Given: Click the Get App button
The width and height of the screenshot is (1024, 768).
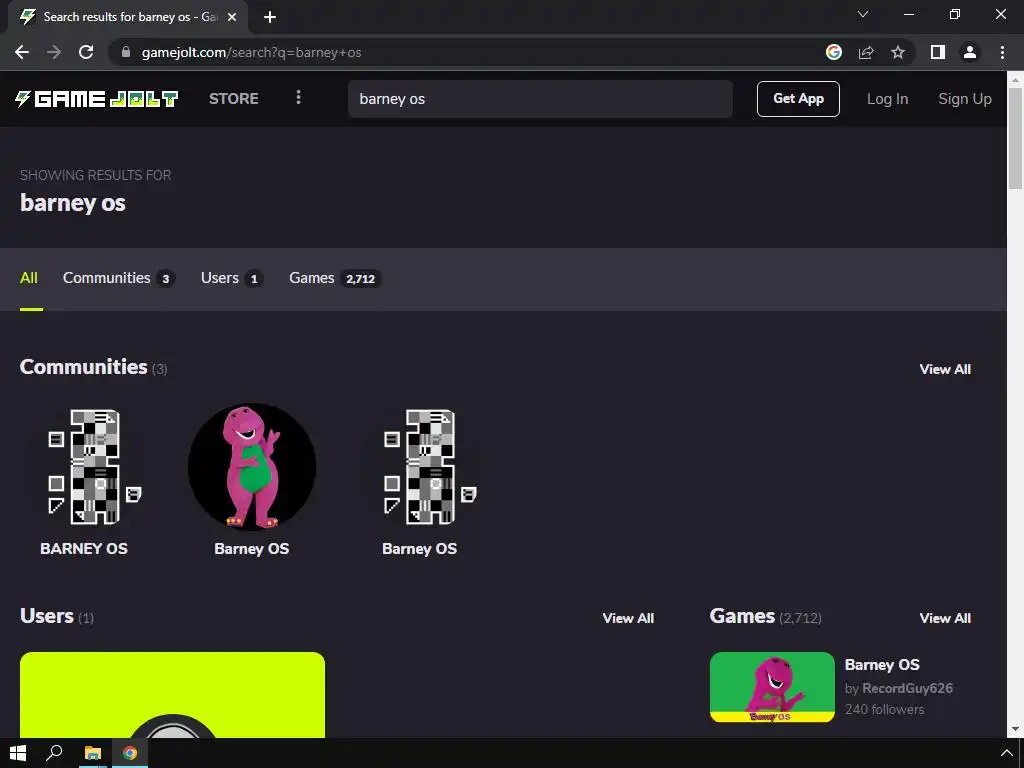Looking at the screenshot, I should [798, 99].
